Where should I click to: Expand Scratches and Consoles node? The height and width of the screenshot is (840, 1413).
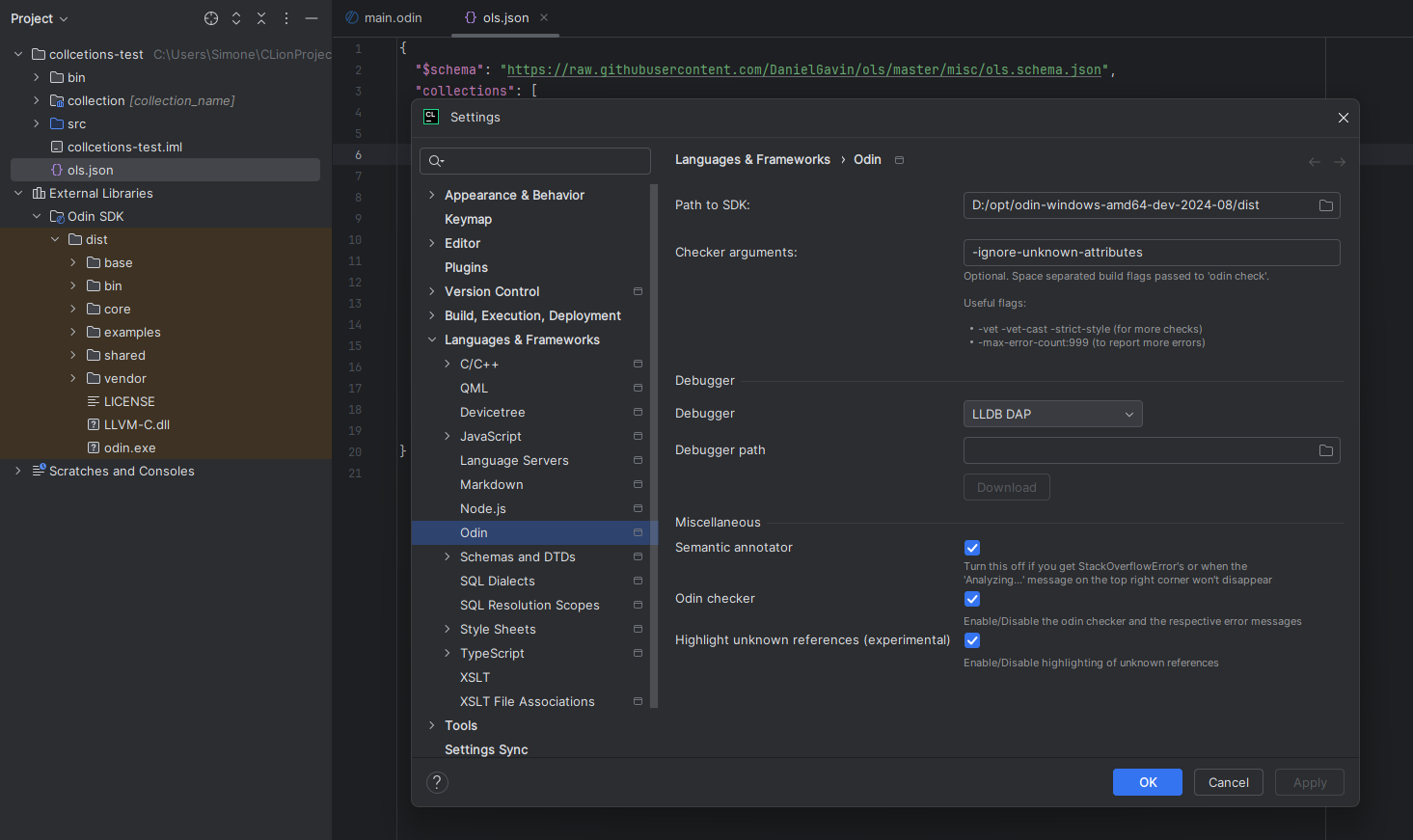click(18, 471)
